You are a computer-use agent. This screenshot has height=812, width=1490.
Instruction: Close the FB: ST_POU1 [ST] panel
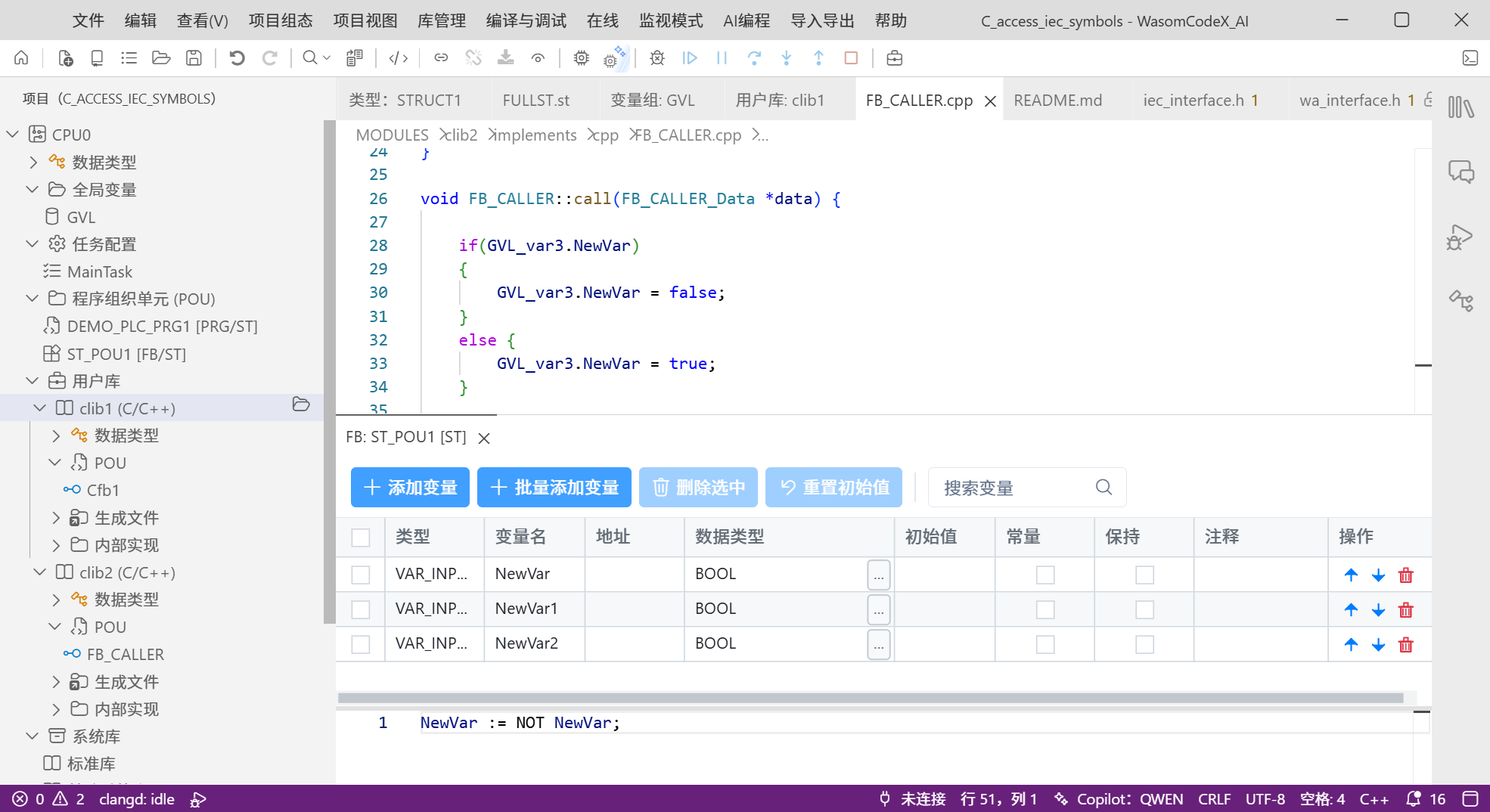[485, 438]
